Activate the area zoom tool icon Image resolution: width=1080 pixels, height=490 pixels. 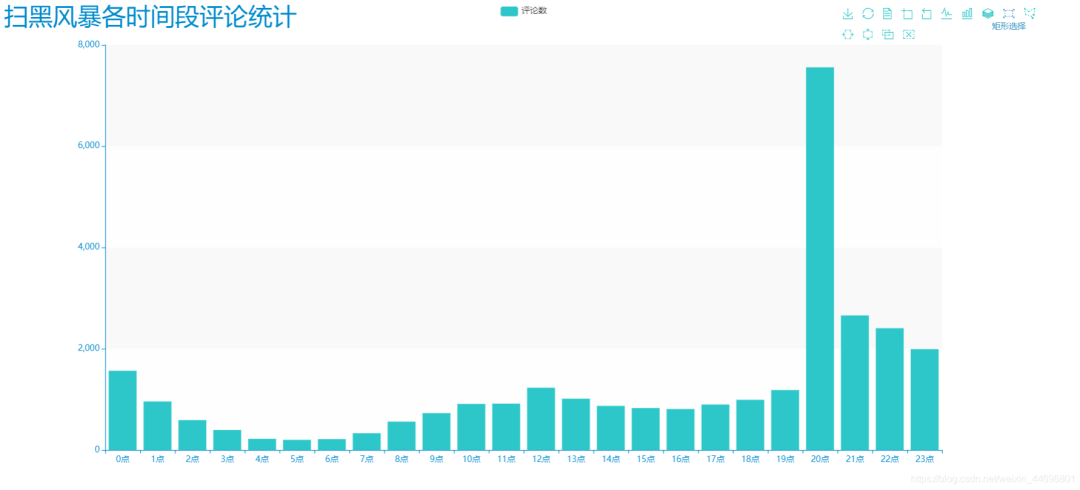pyautogui.click(x=907, y=13)
